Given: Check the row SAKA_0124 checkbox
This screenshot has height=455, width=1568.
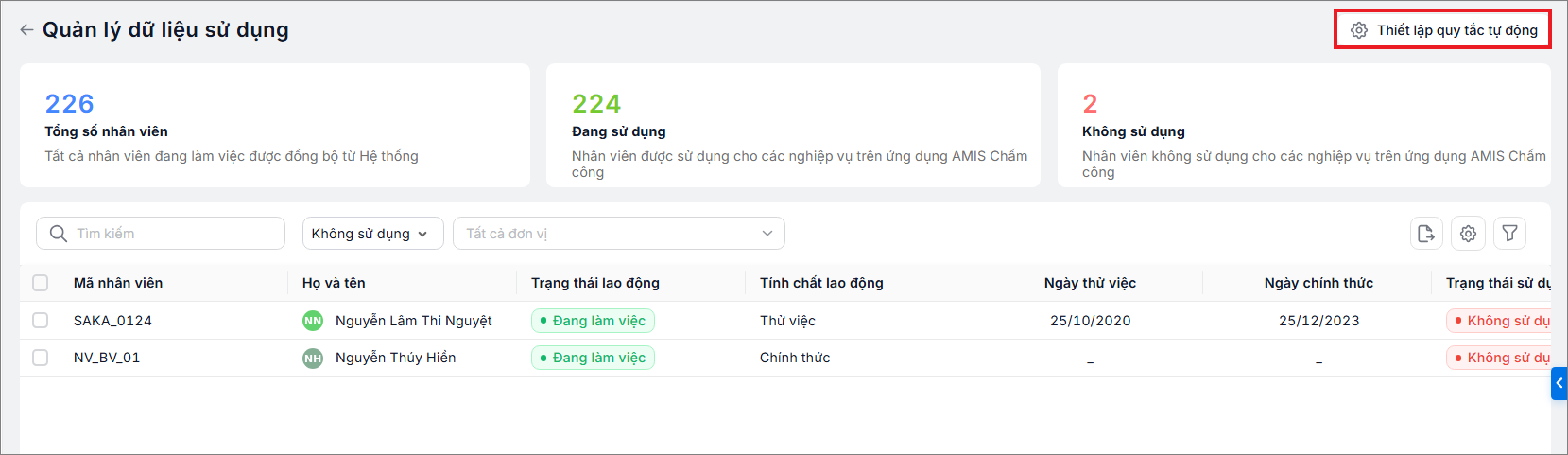Looking at the screenshot, I should 40,321.
